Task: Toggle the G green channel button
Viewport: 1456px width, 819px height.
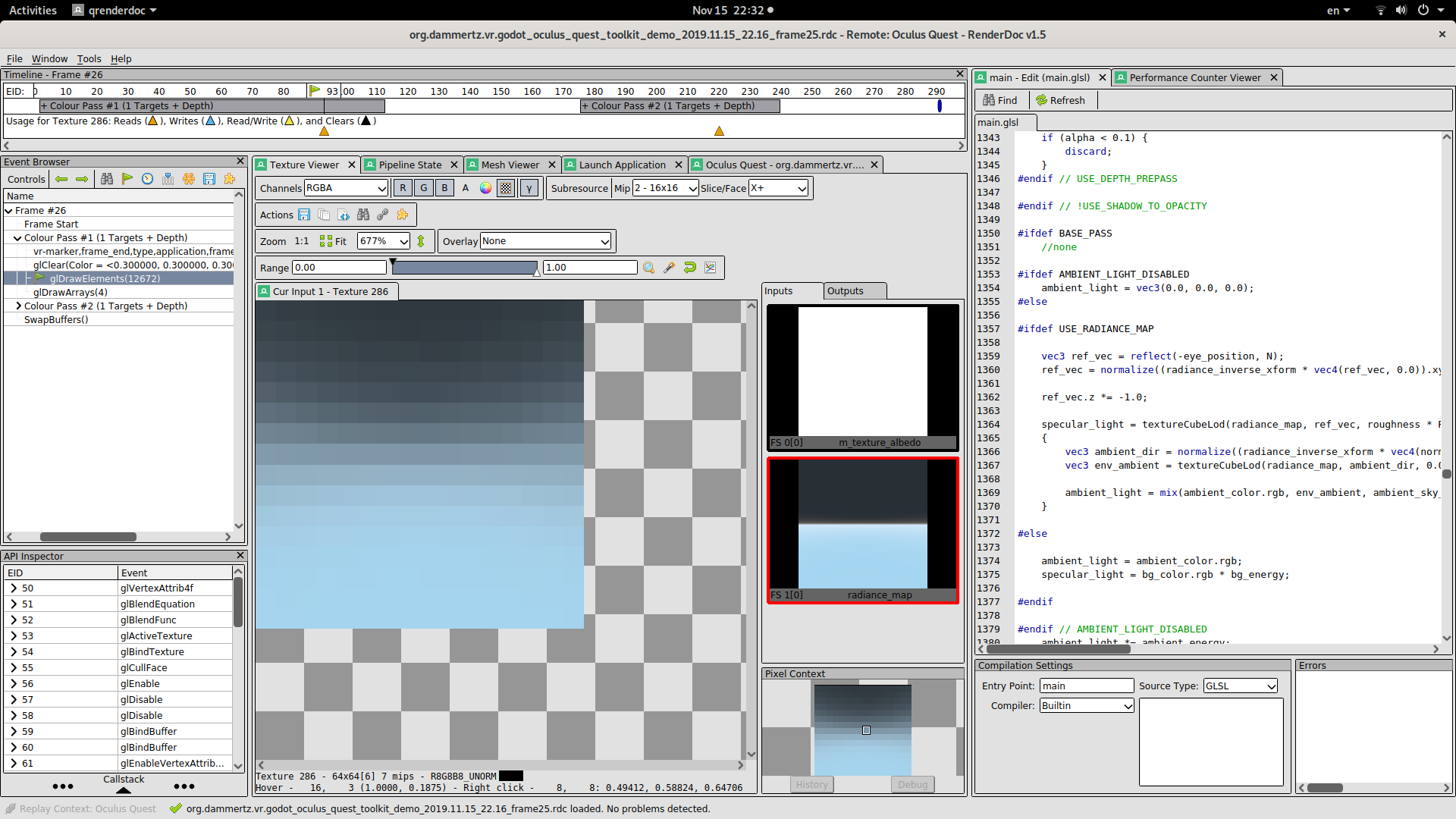Action: 424,188
